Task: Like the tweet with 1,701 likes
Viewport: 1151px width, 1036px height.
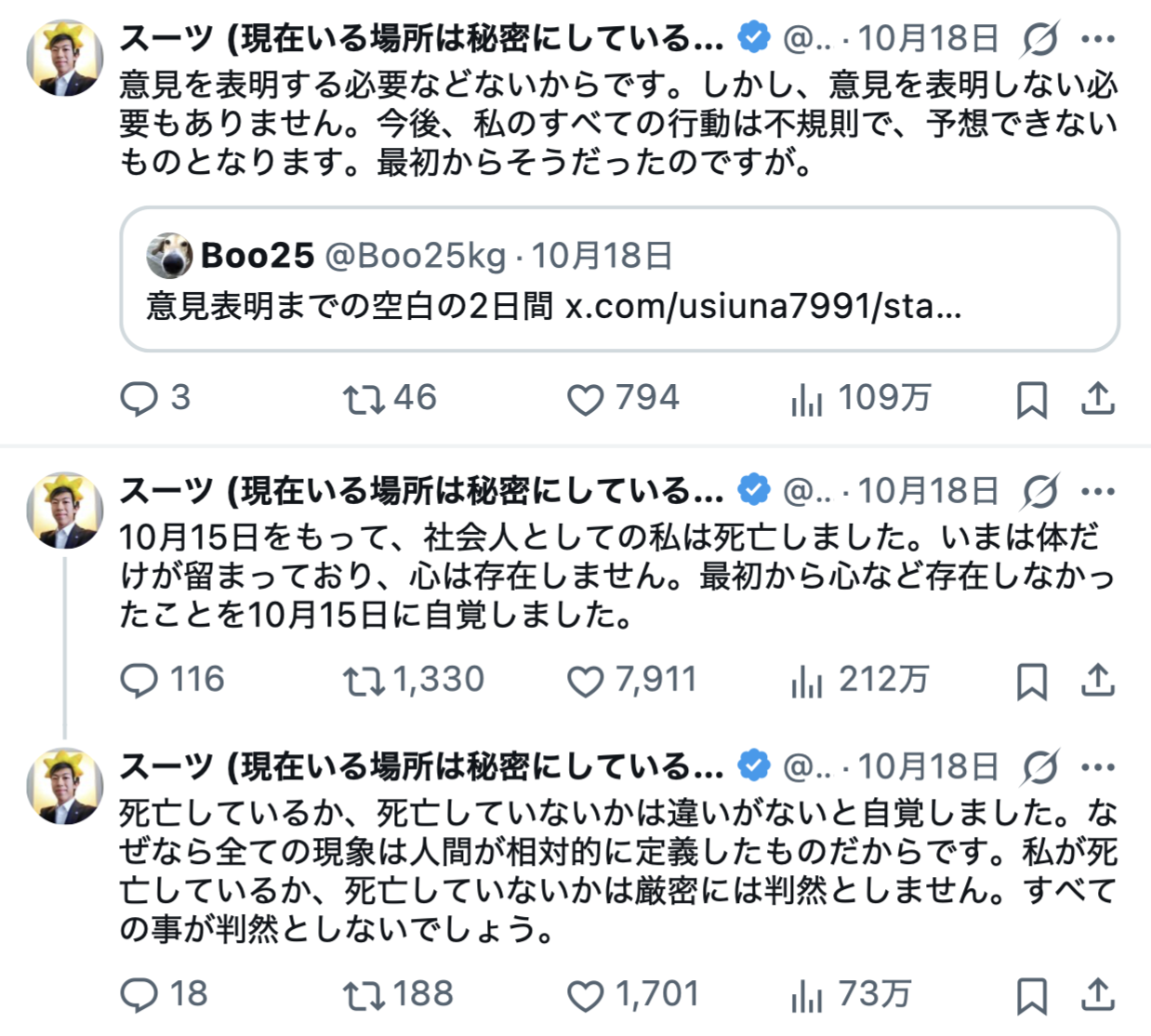Action: pyautogui.click(x=586, y=996)
